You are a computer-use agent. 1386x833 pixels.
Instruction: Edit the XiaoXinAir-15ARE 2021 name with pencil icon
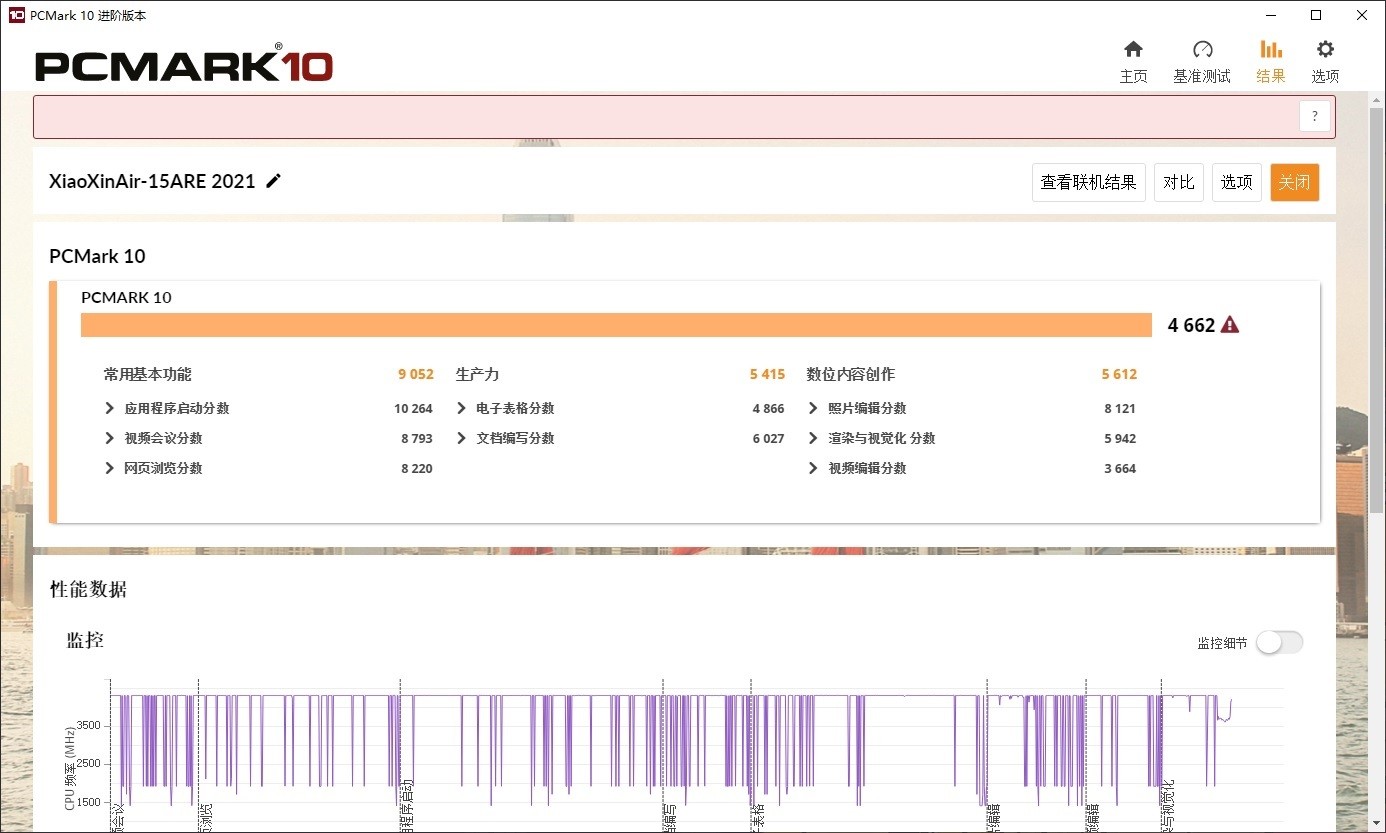tap(274, 181)
